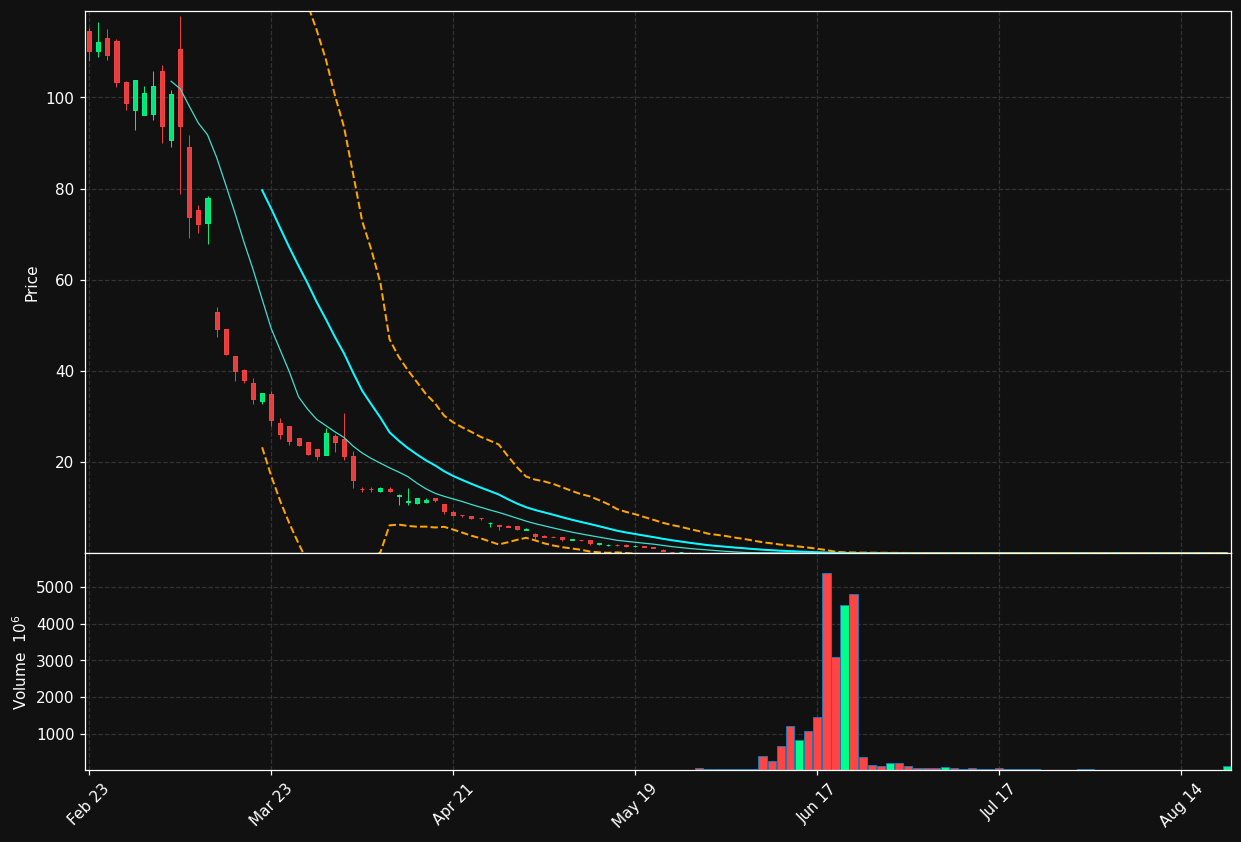Click the Feb 23 date label
This screenshot has height=842, width=1241.
coord(88,804)
